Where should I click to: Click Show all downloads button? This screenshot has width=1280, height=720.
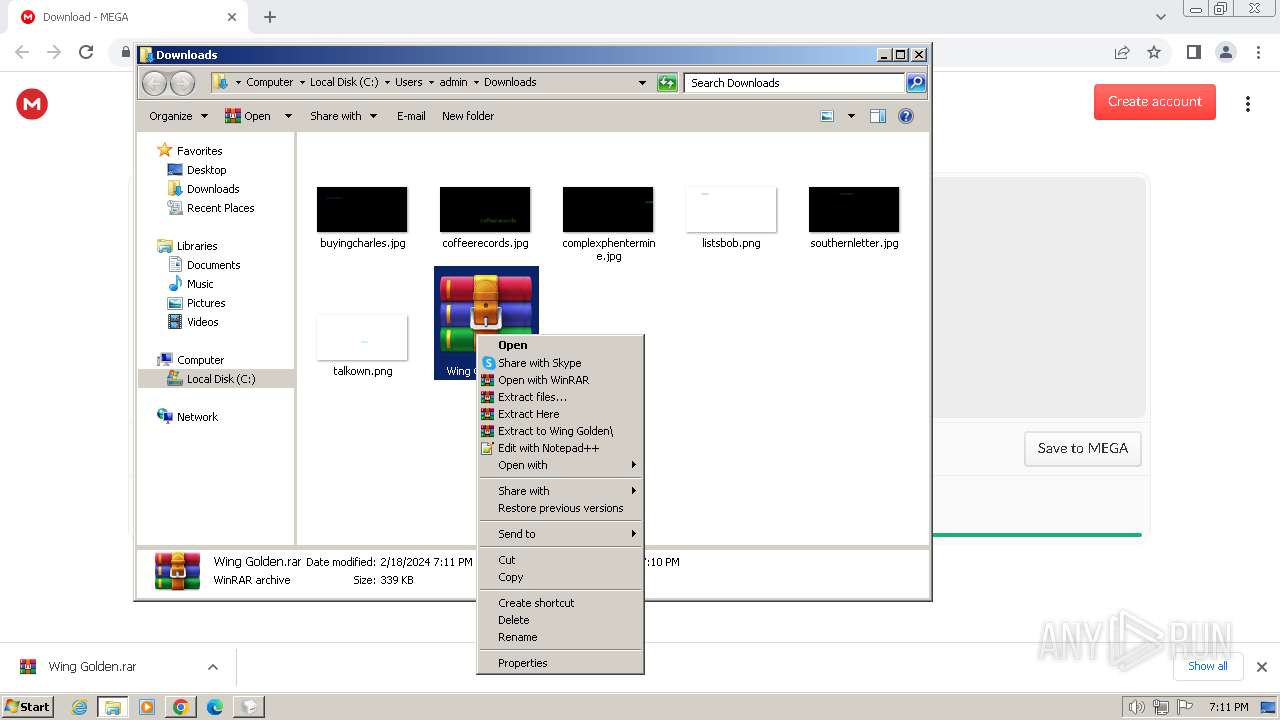pyautogui.click(x=1208, y=666)
